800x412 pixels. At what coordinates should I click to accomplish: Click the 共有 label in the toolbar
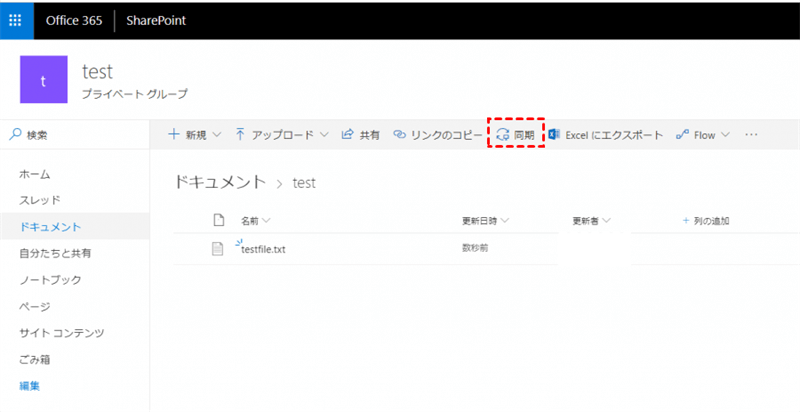(369, 135)
